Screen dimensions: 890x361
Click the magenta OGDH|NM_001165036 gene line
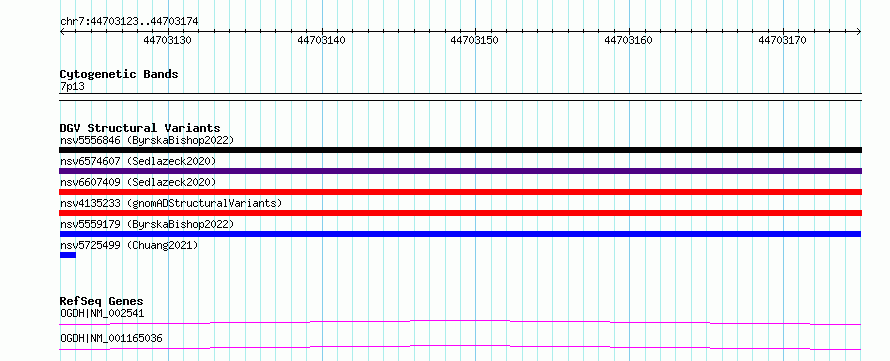click(460, 347)
